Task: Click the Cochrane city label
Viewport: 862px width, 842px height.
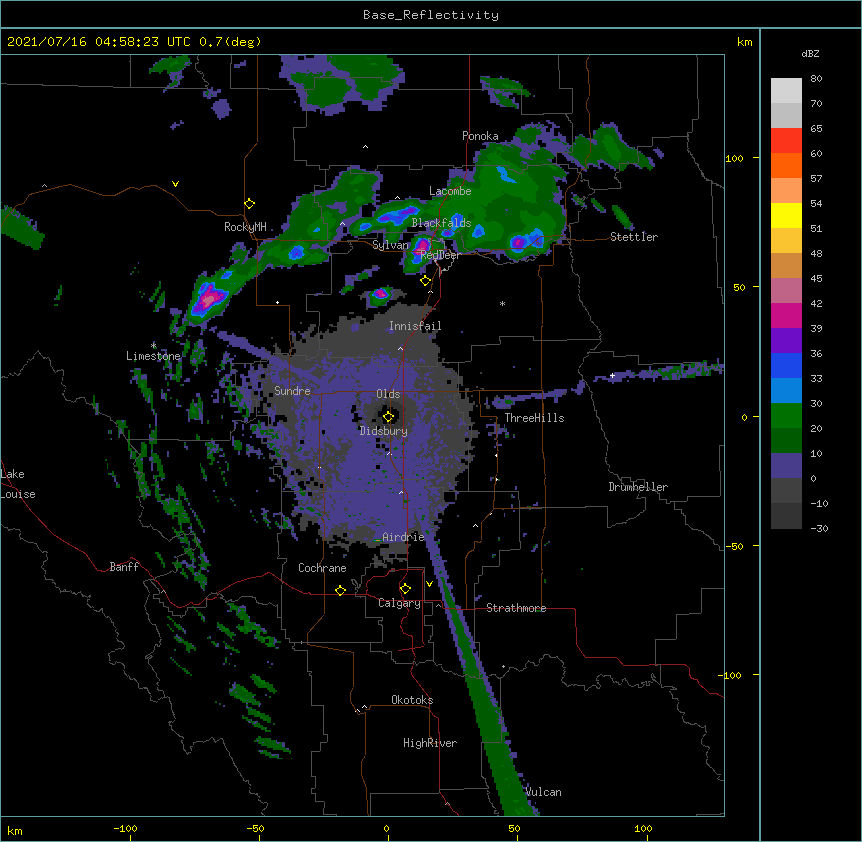Action: pos(322,568)
